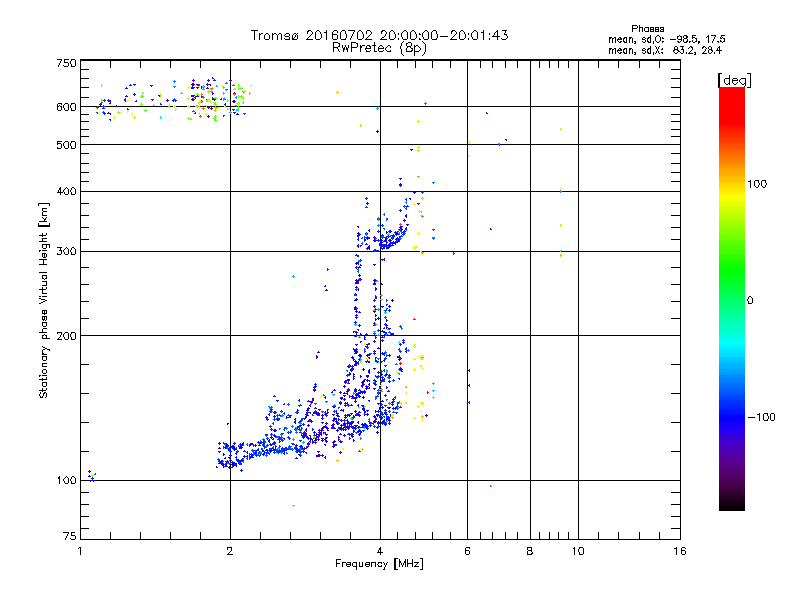Image resolution: width=800 pixels, height=600 pixels.
Task: Click the subtitle "RwPretec (8p)"
Action: tap(379, 48)
